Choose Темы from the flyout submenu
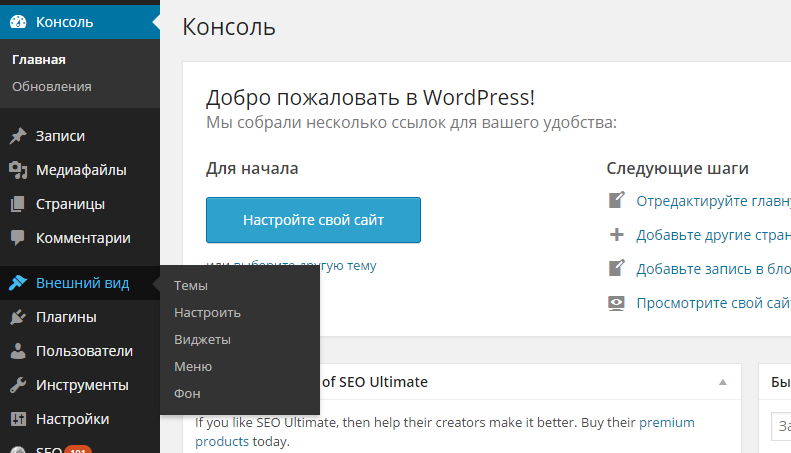This screenshot has height=453, width=791. pyautogui.click(x=240, y=286)
